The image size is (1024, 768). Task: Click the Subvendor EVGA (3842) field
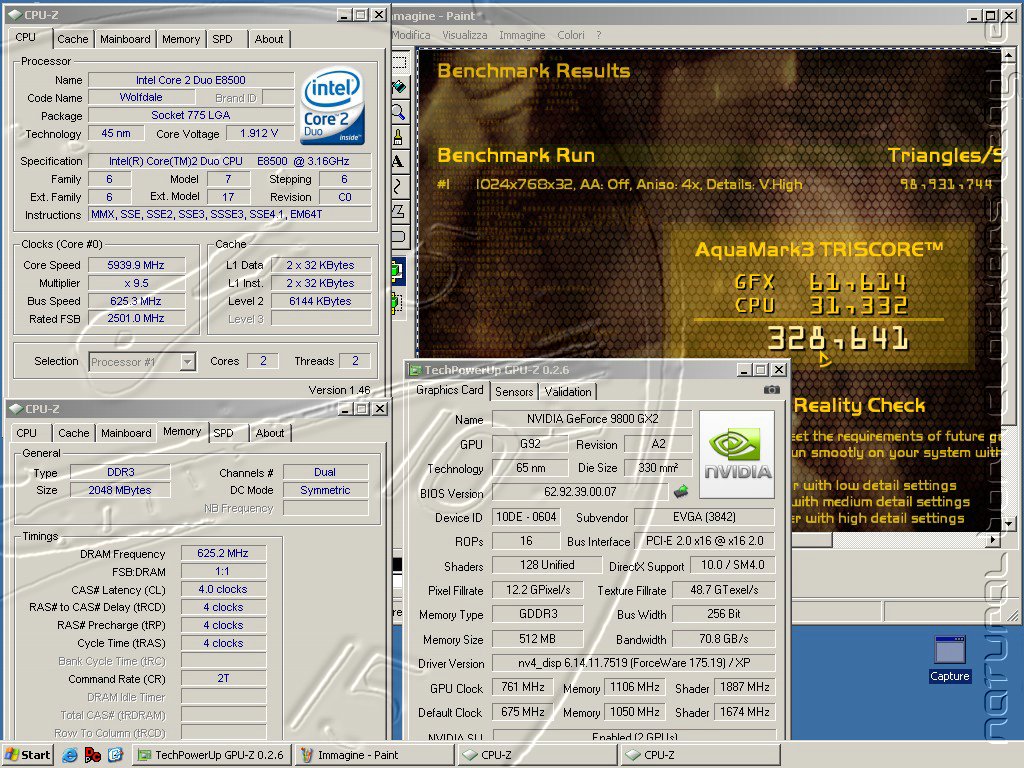(704, 517)
